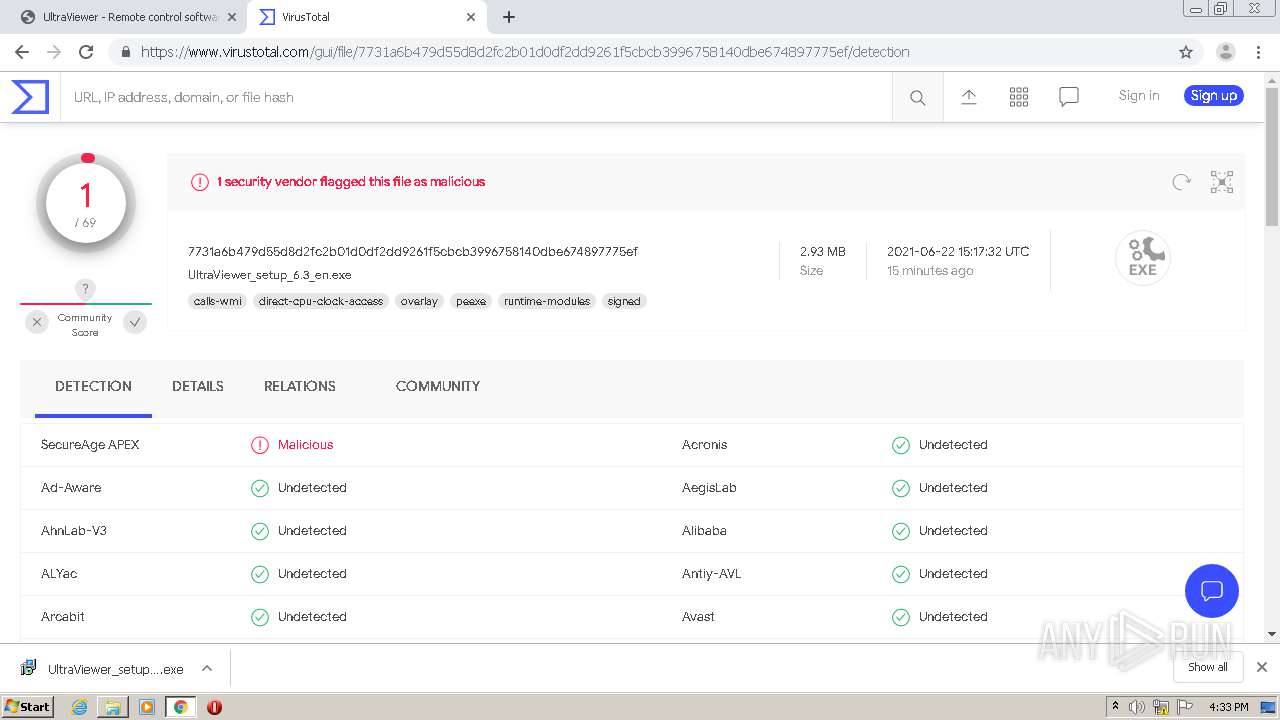Image resolution: width=1280 pixels, height=720 pixels.
Task: Open the comments speech bubble icon
Action: [x=1068, y=97]
